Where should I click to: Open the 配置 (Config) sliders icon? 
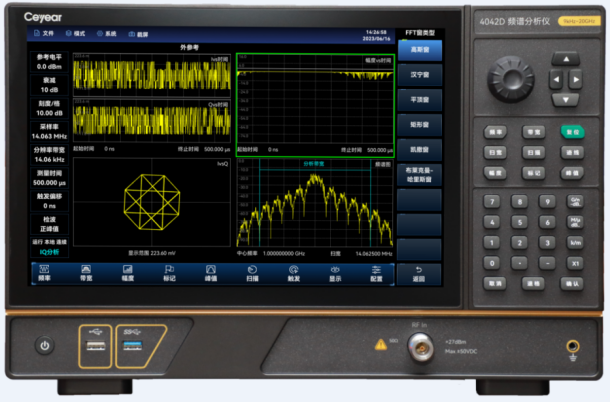(376, 273)
